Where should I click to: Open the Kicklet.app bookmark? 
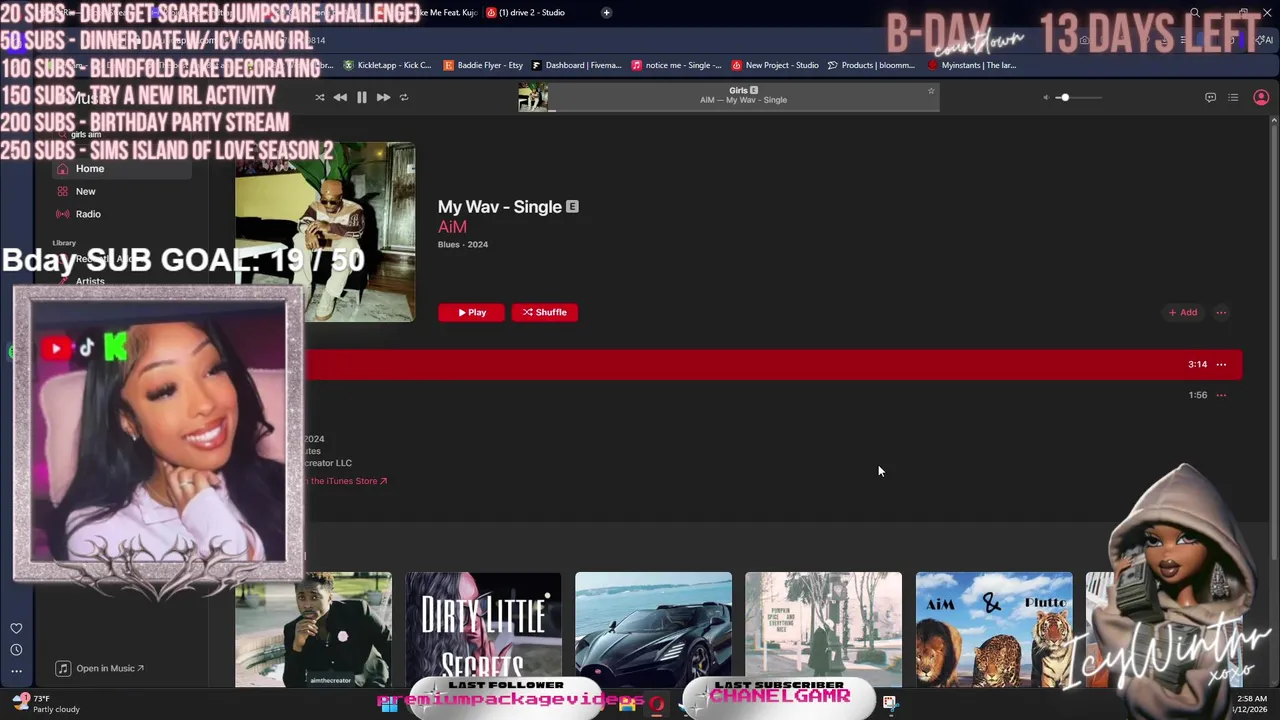pos(387,65)
